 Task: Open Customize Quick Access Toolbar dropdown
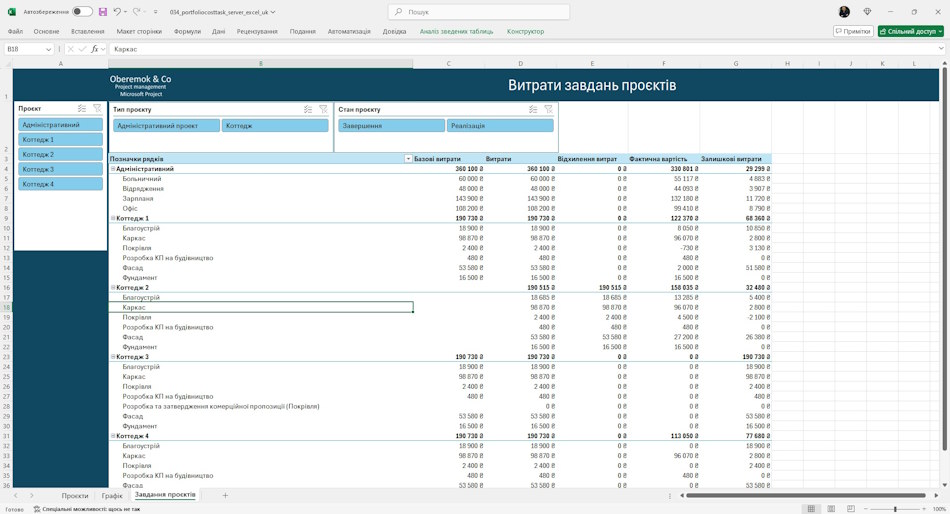tap(156, 12)
